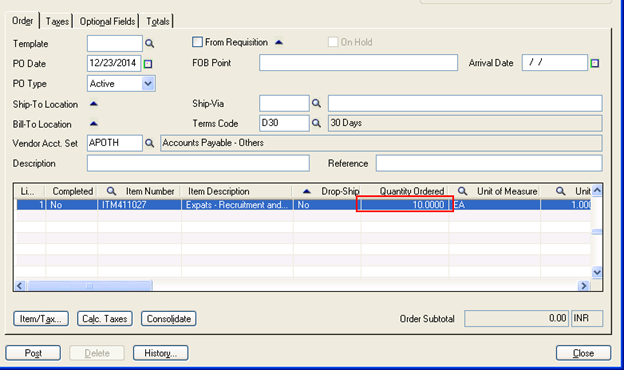
Task: Expand the PO Type dropdown
Action: pyautogui.click(x=148, y=84)
